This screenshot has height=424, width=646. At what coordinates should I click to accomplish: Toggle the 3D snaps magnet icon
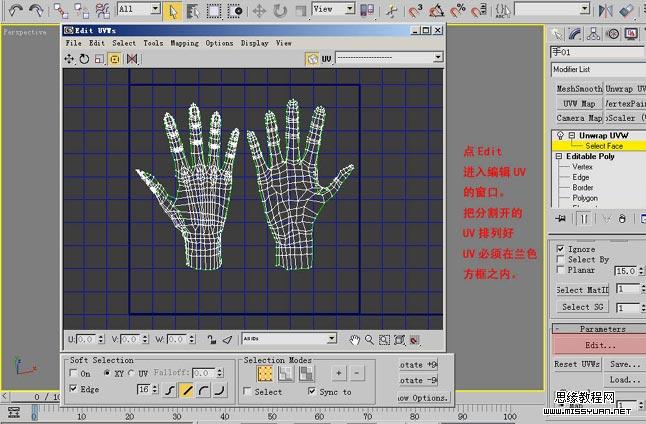415,10
